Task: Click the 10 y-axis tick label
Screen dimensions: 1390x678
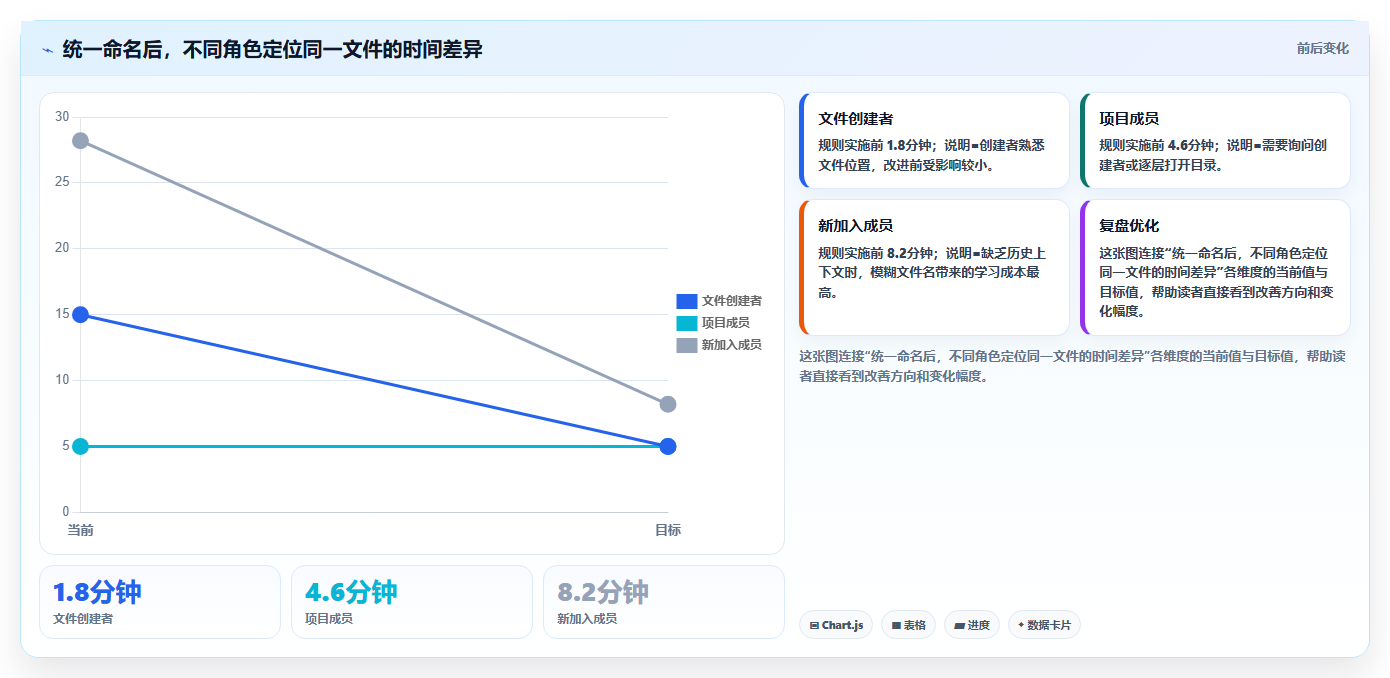Action: click(62, 380)
